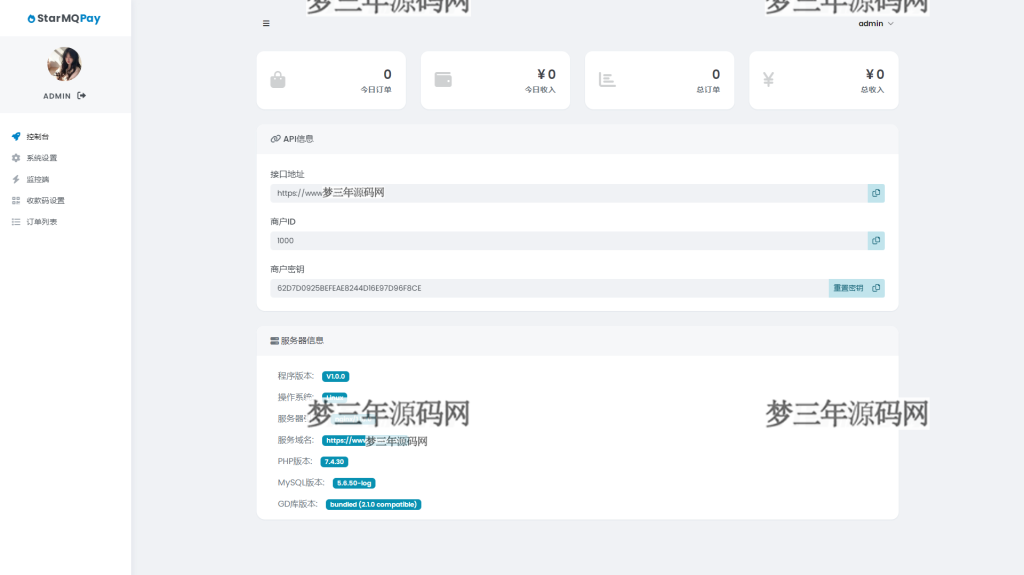
Task: Click the list icon beside 订单列表
Action: point(16,222)
